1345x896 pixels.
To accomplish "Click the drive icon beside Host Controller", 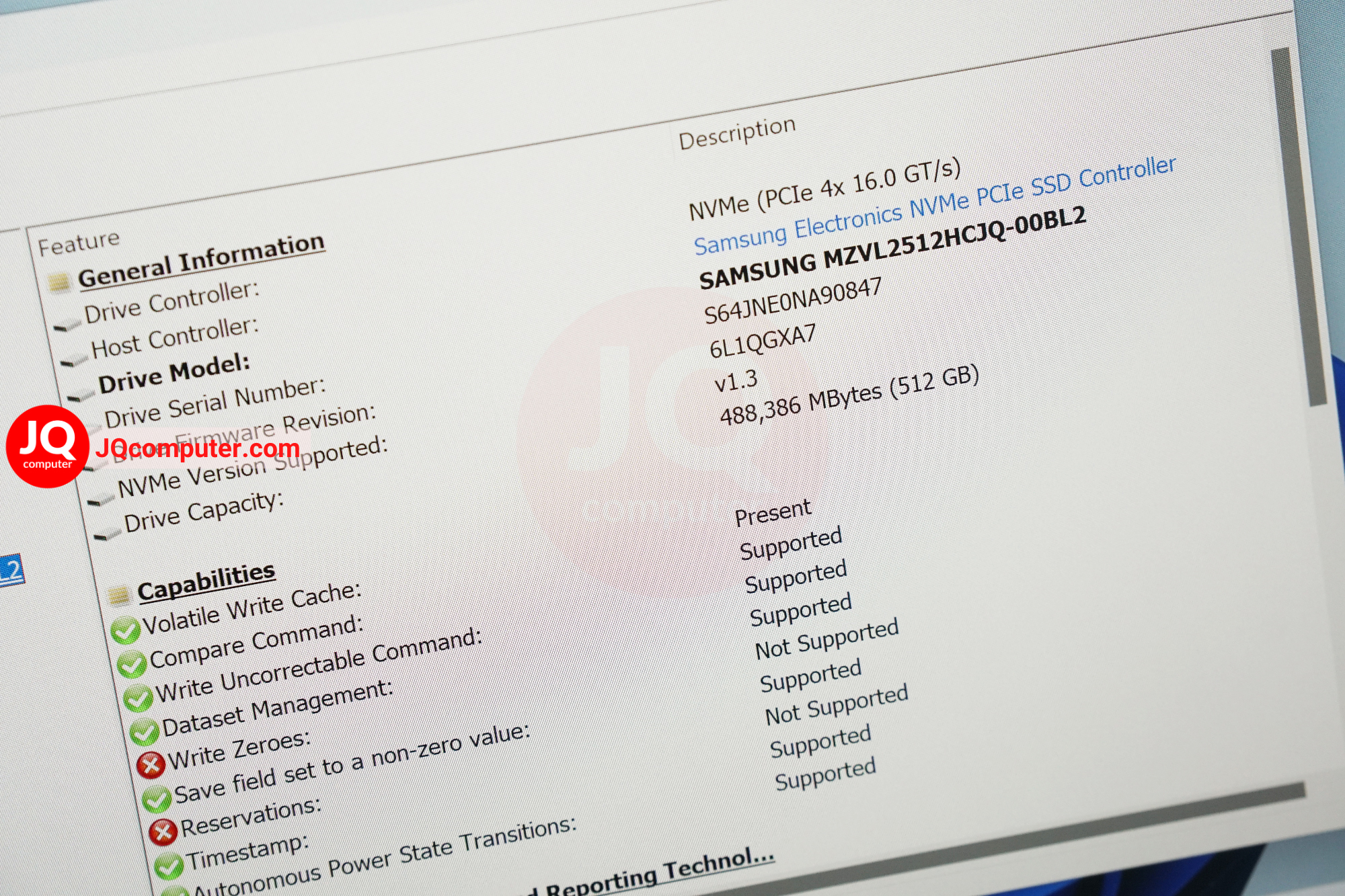I will (74, 362).
